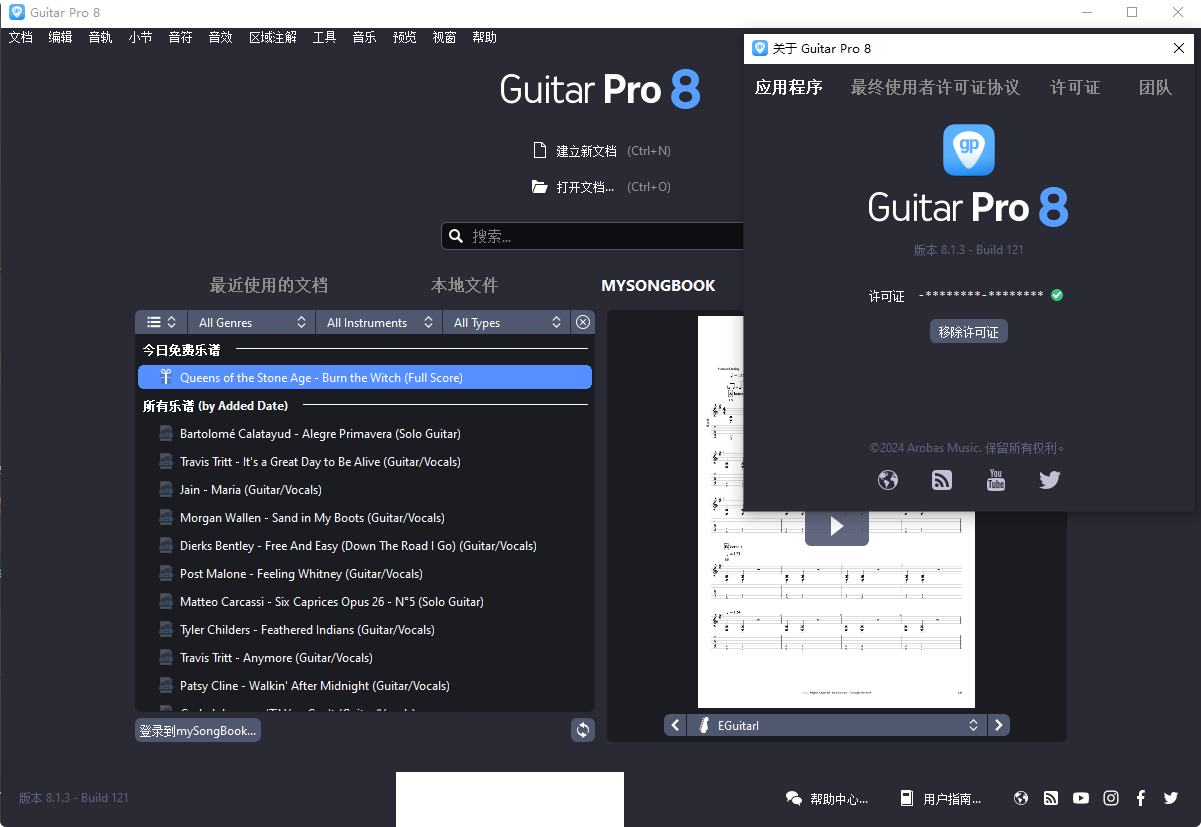Click the new document page icon

(540, 151)
